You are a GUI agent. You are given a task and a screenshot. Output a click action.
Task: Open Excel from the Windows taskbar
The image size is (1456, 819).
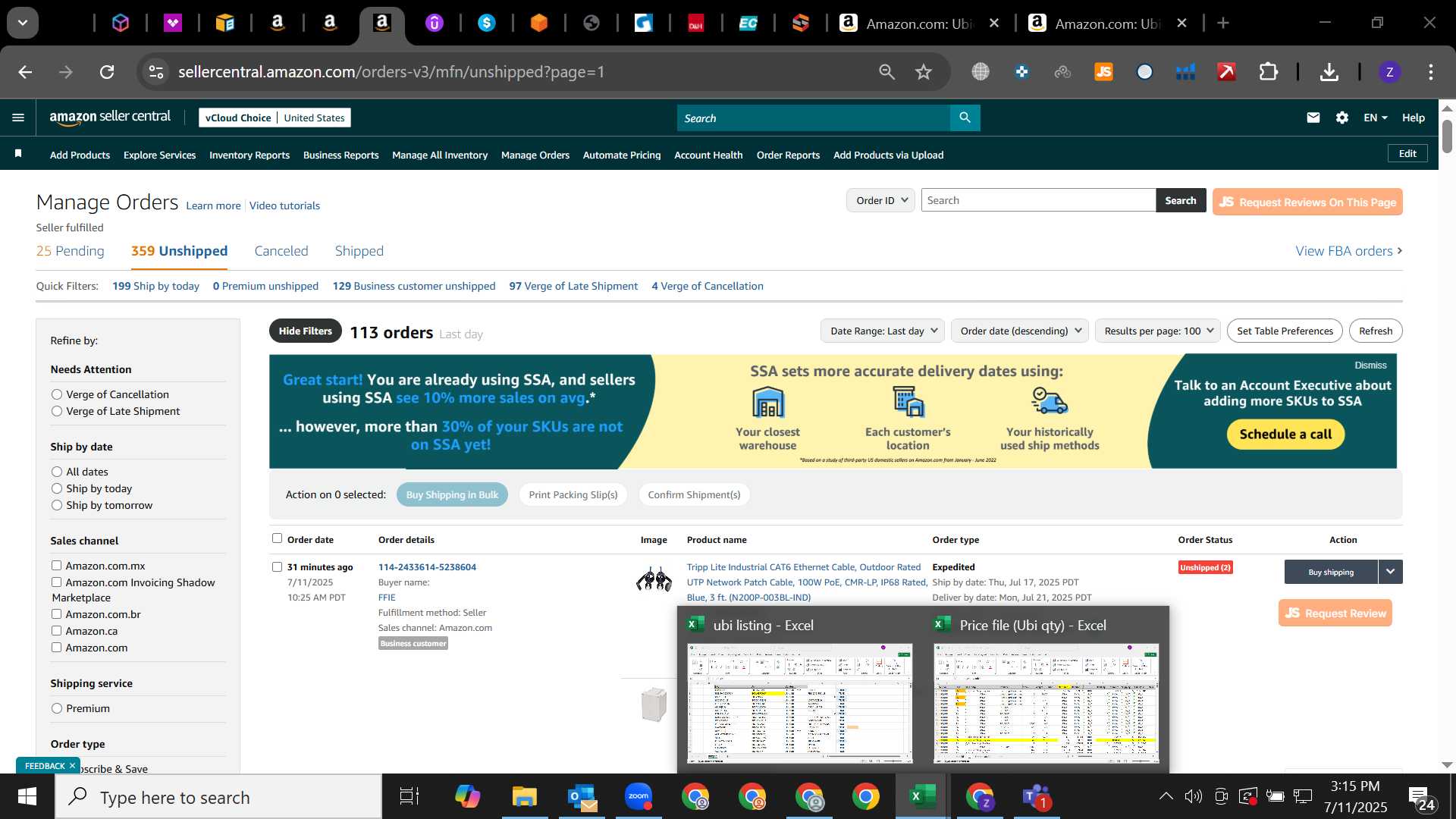tap(922, 797)
